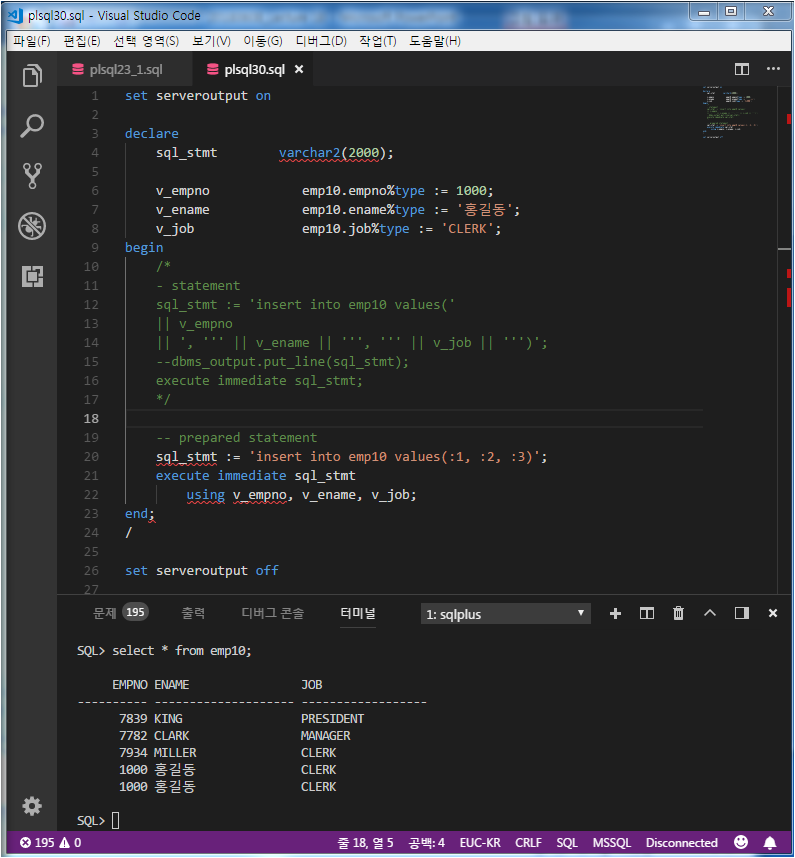Viewport: 795px width, 858px height.
Task: Split the terminal panel
Action: (x=647, y=613)
